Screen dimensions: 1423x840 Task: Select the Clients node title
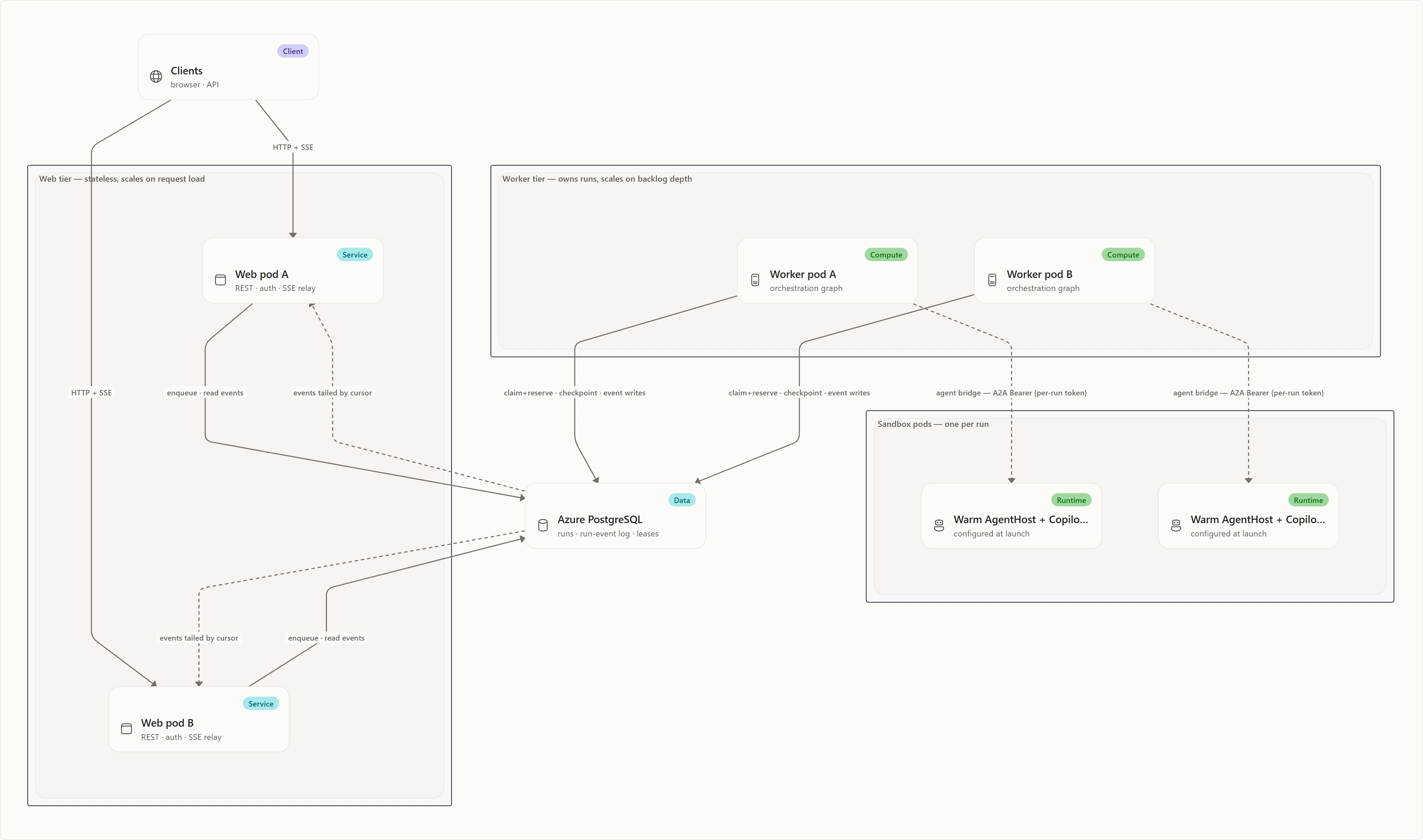click(186, 71)
